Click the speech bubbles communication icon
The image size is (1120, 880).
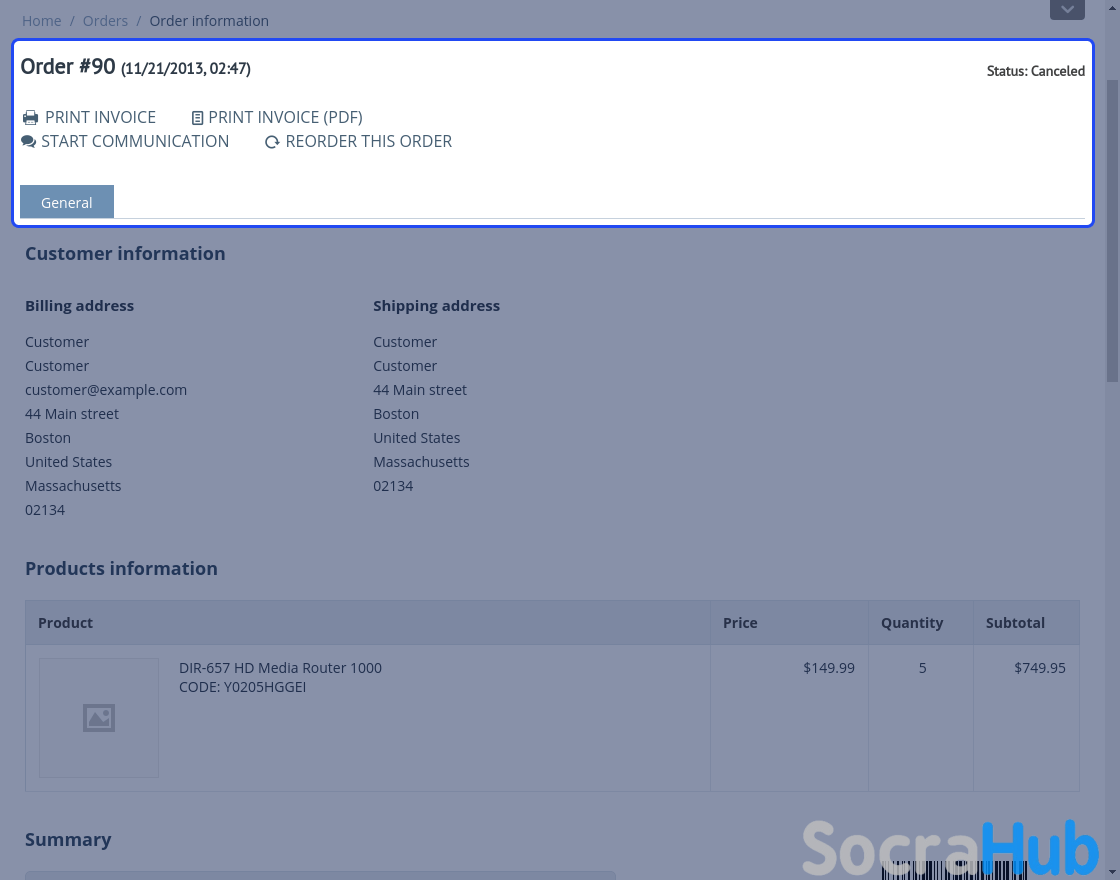coord(28,142)
